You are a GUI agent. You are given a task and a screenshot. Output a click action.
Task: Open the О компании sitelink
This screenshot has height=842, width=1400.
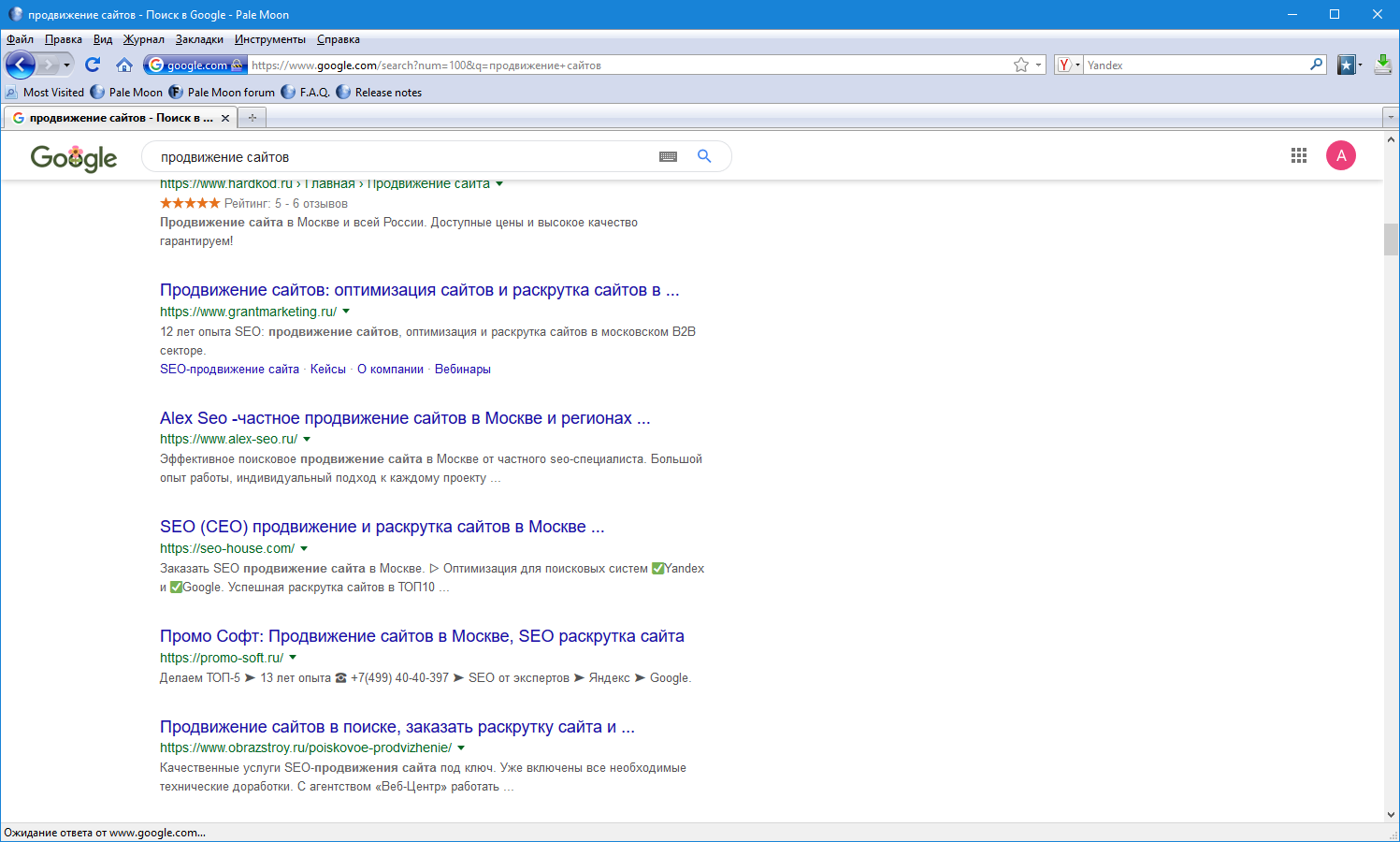point(390,370)
